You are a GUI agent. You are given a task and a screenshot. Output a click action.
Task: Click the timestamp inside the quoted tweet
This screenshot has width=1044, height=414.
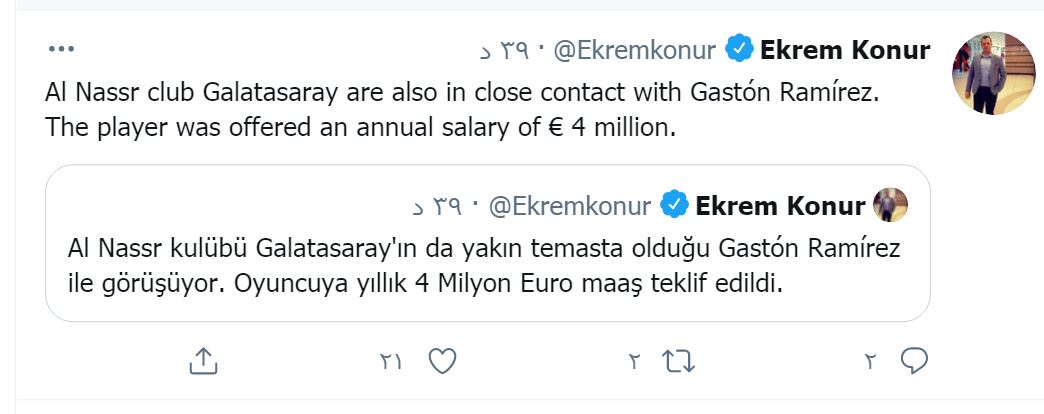pyautogui.click(x=450, y=207)
